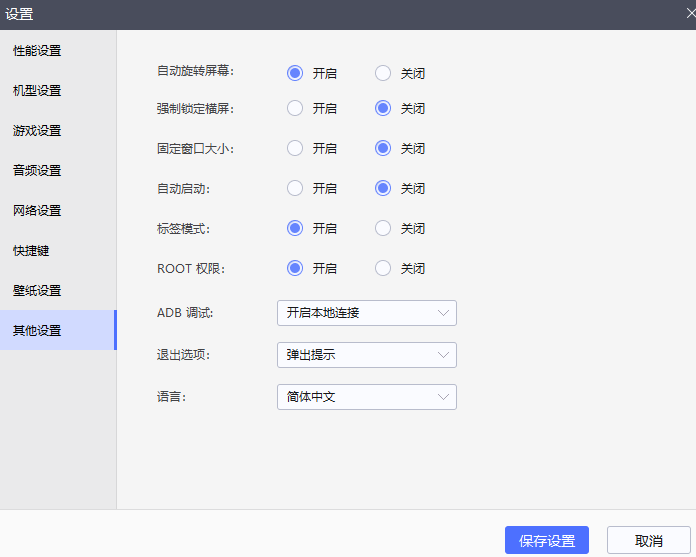Turn off ROOT 权限 with 关闭
This screenshot has width=696, height=557.
pos(383,268)
